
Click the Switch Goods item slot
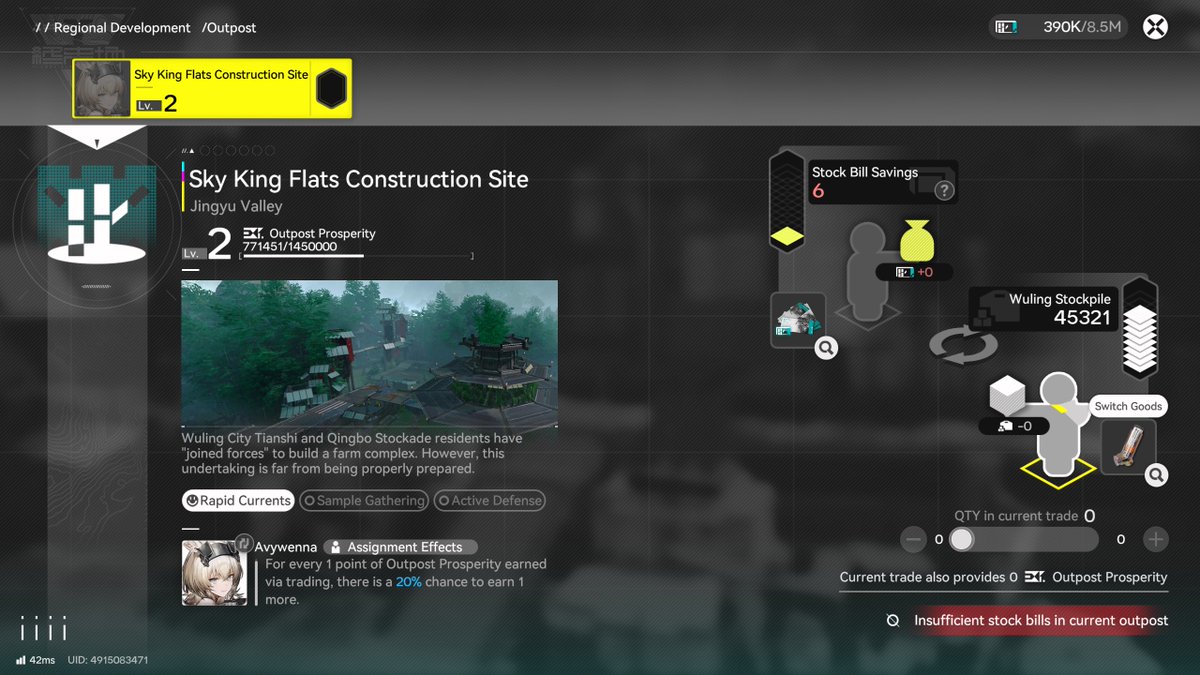[x=1128, y=446]
